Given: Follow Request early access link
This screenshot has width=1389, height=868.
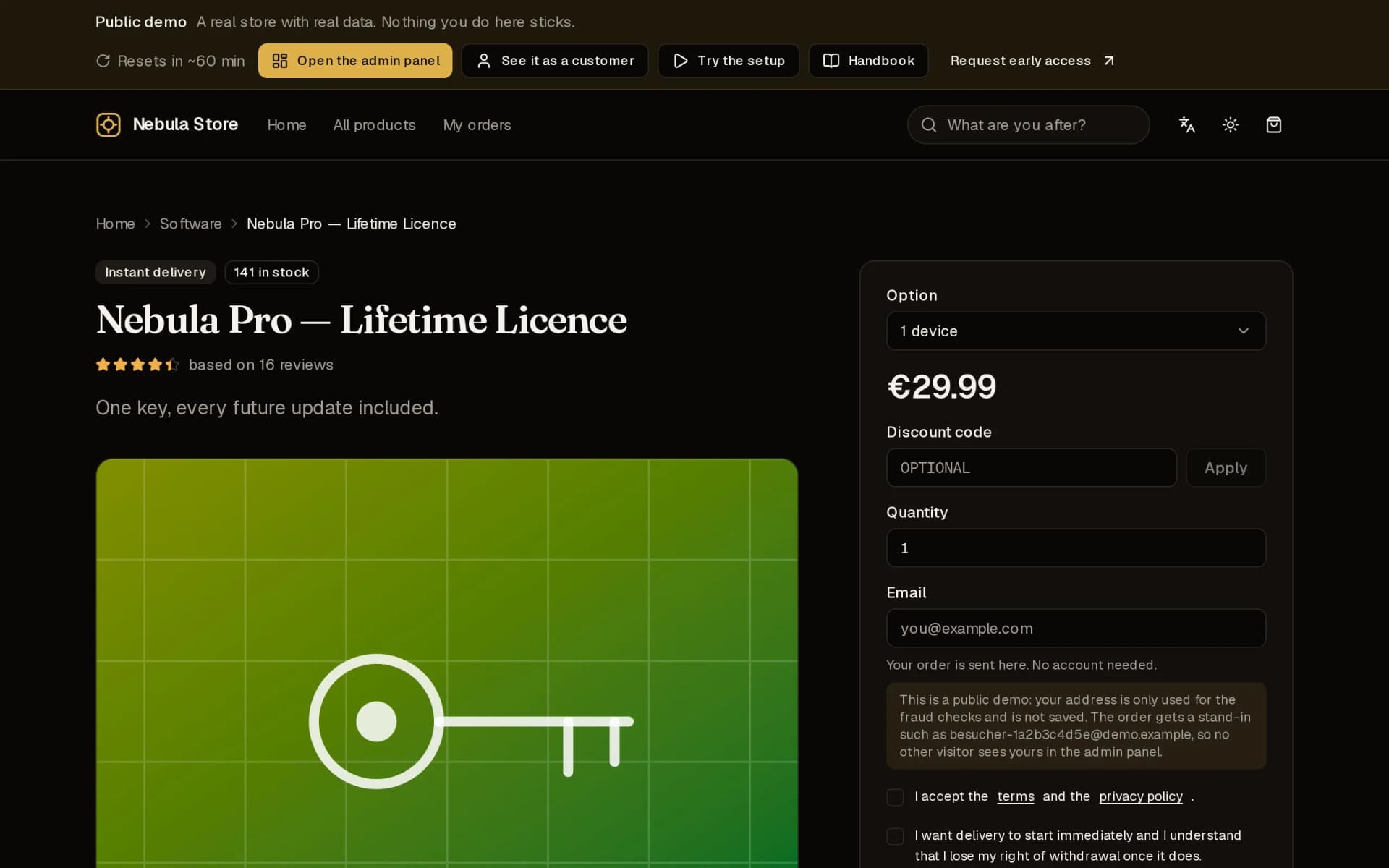Looking at the screenshot, I should pos(1032,61).
